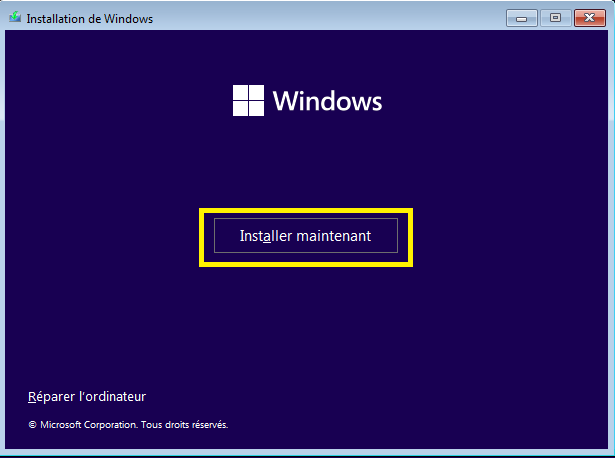Click the Installation de Windows title text
The height and width of the screenshot is (458, 615).
[x=90, y=18]
